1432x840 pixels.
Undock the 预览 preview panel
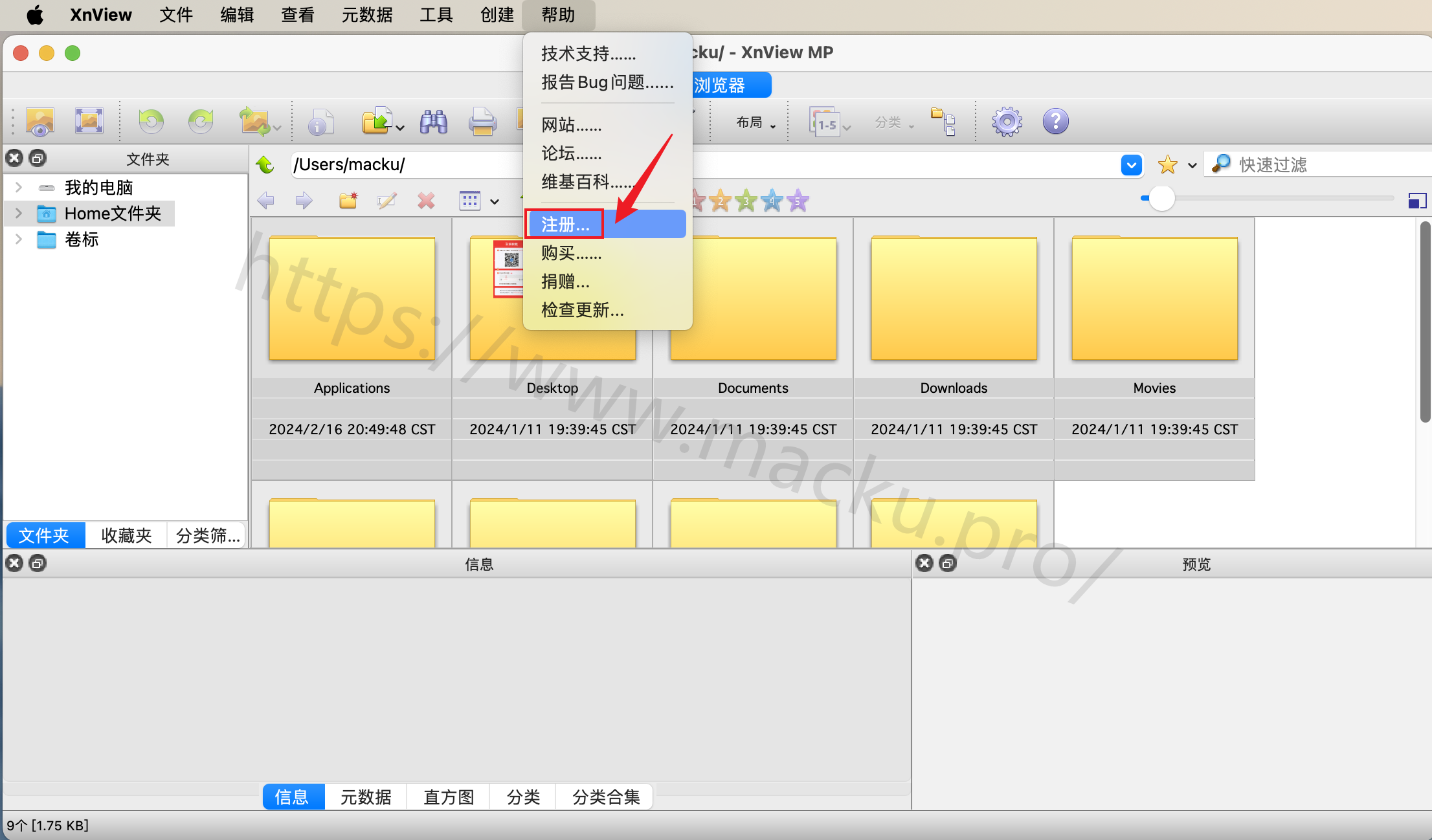pos(948,563)
